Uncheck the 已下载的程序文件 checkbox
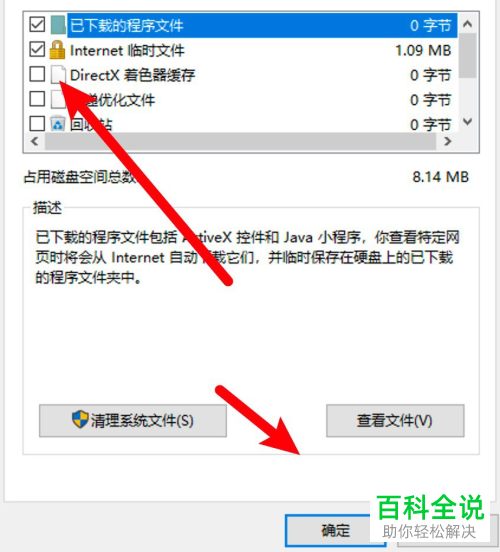 pyautogui.click(x=37, y=25)
